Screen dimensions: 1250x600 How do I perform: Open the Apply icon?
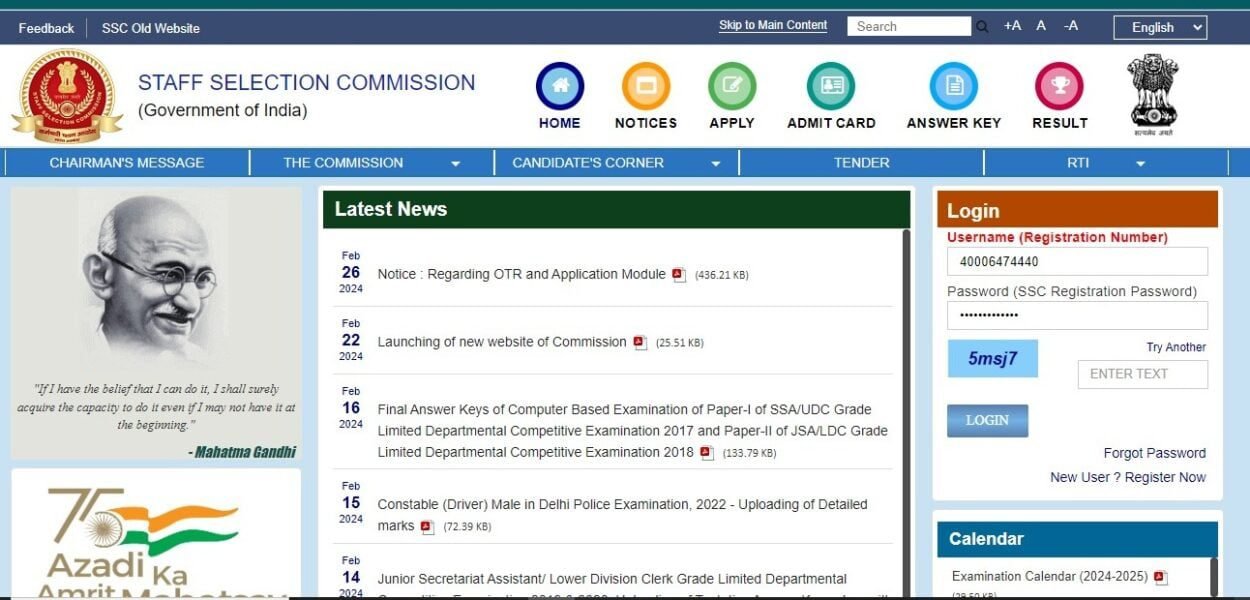pos(732,86)
